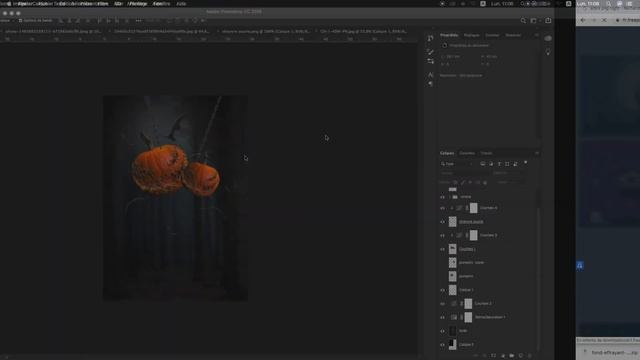Open the Character panel icon
The height and width of the screenshot is (360, 640).
coord(430,75)
